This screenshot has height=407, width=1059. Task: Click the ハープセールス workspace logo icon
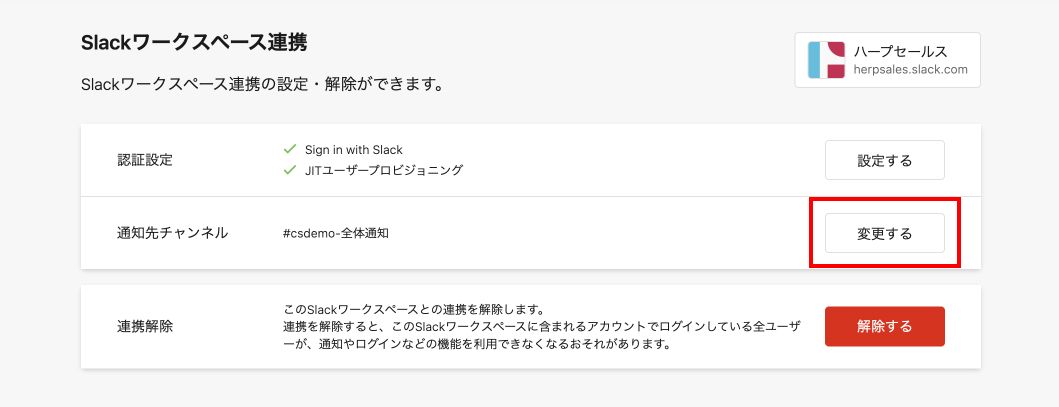tap(826, 60)
